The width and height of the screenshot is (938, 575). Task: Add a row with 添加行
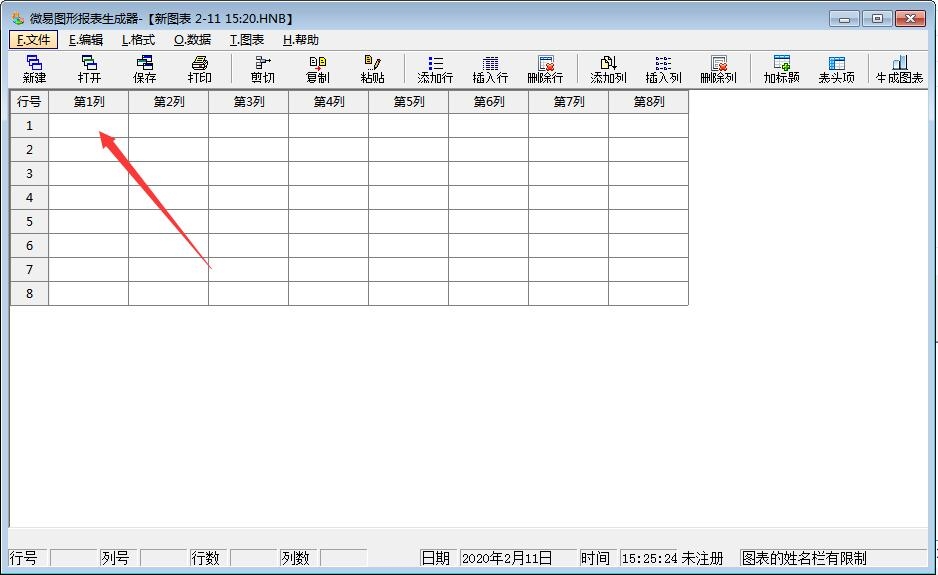(435, 69)
